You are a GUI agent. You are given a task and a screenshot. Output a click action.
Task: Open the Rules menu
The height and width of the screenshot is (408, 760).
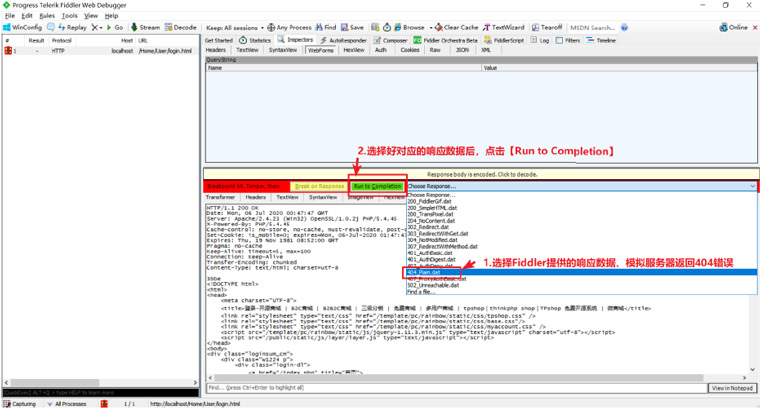tap(47, 16)
